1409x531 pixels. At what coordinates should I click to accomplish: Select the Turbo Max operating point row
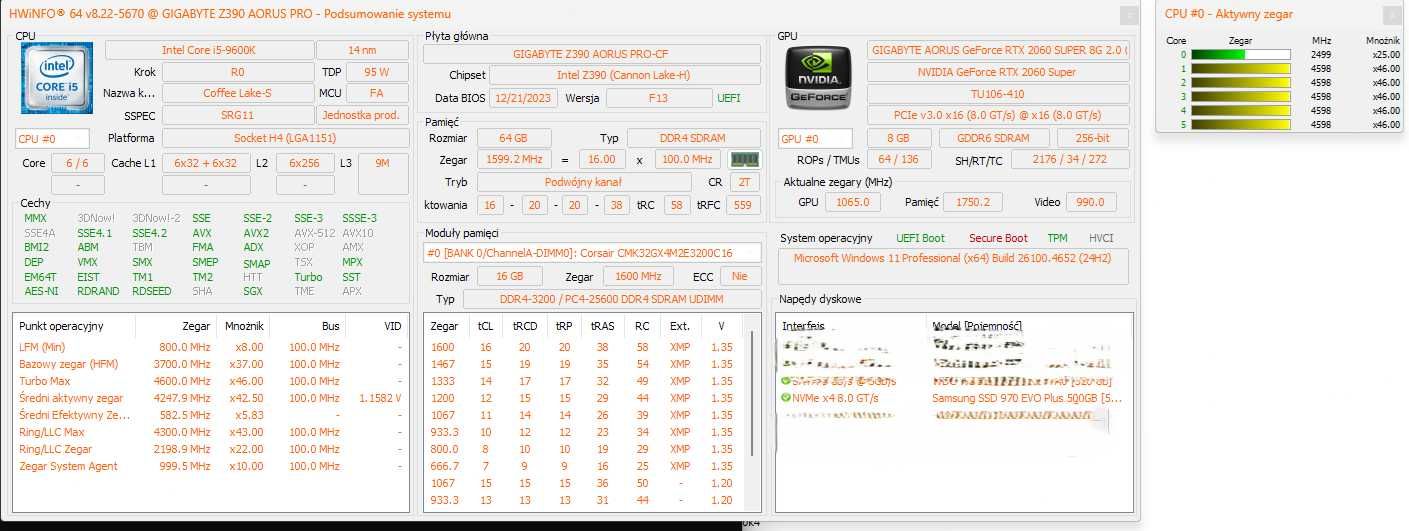coord(212,381)
